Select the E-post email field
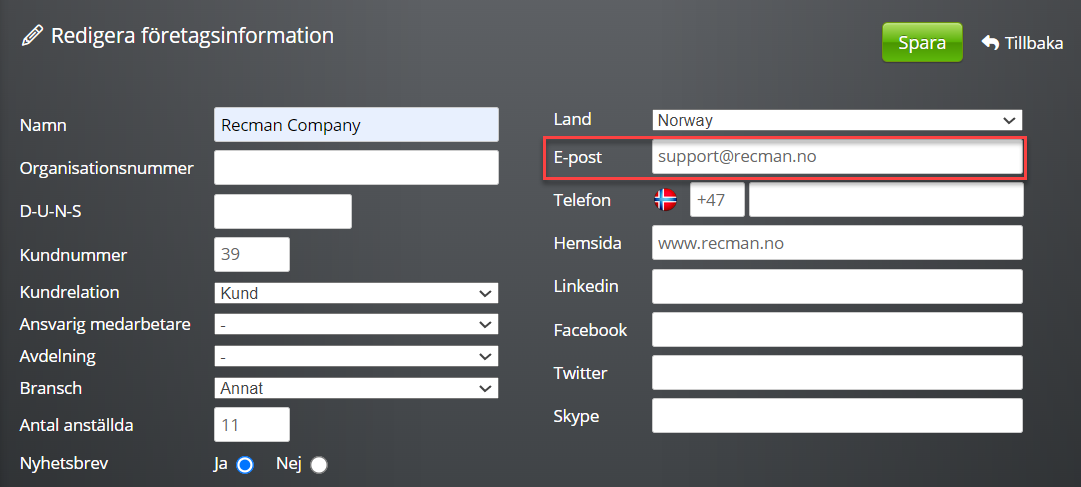The height and width of the screenshot is (487, 1081). (837, 157)
